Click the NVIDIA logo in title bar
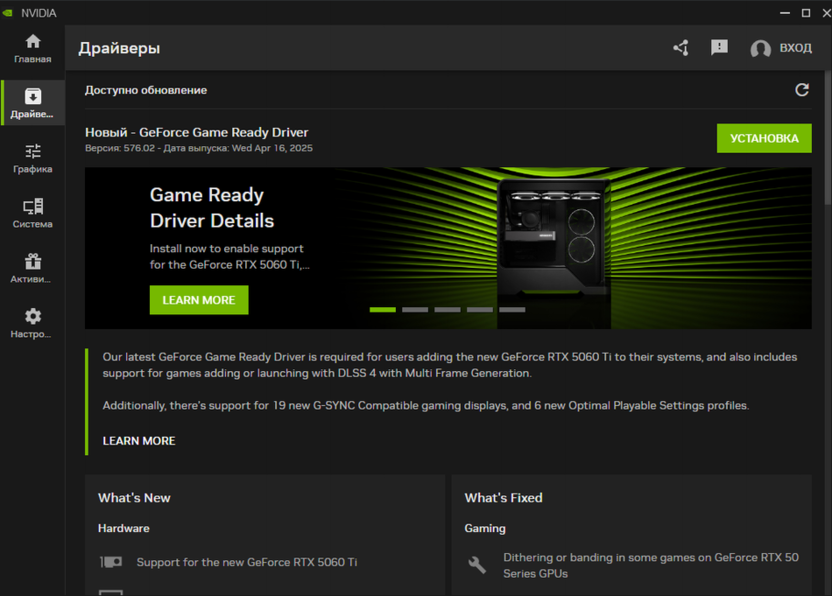The height and width of the screenshot is (596, 832). pyautogui.click(x=7, y=13)
